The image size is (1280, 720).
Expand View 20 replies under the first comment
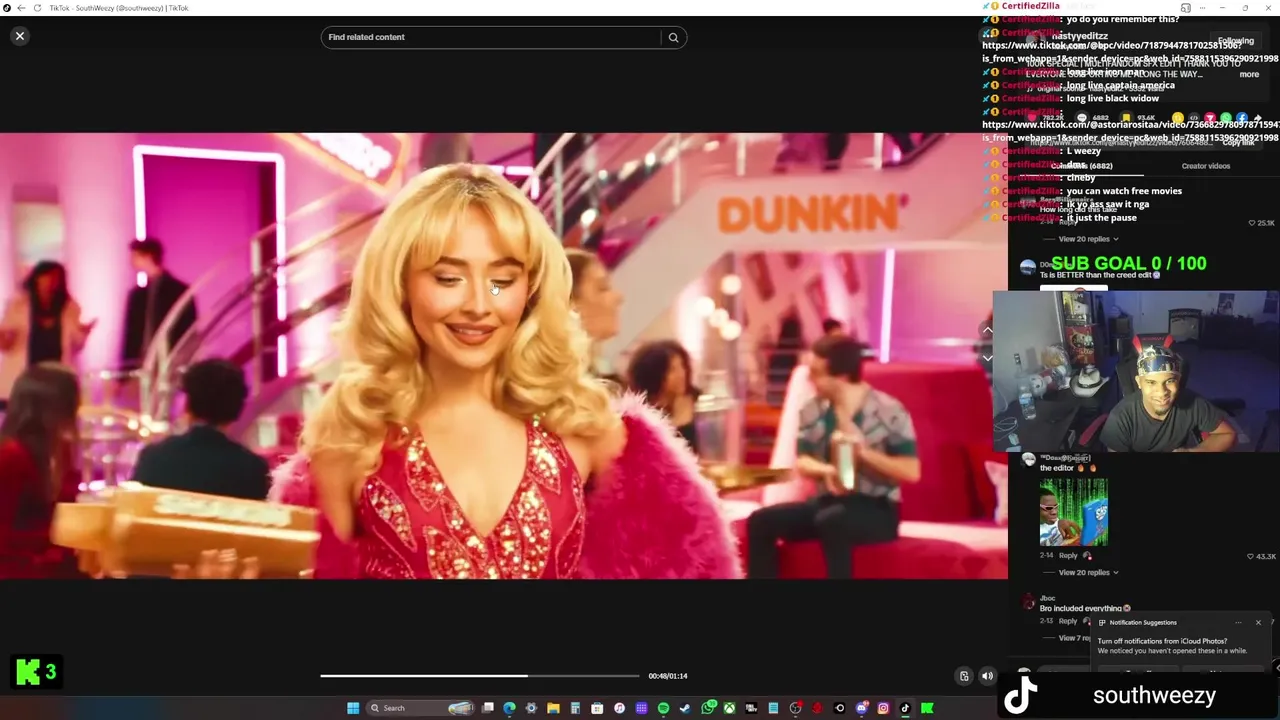tap(1088, 239)
